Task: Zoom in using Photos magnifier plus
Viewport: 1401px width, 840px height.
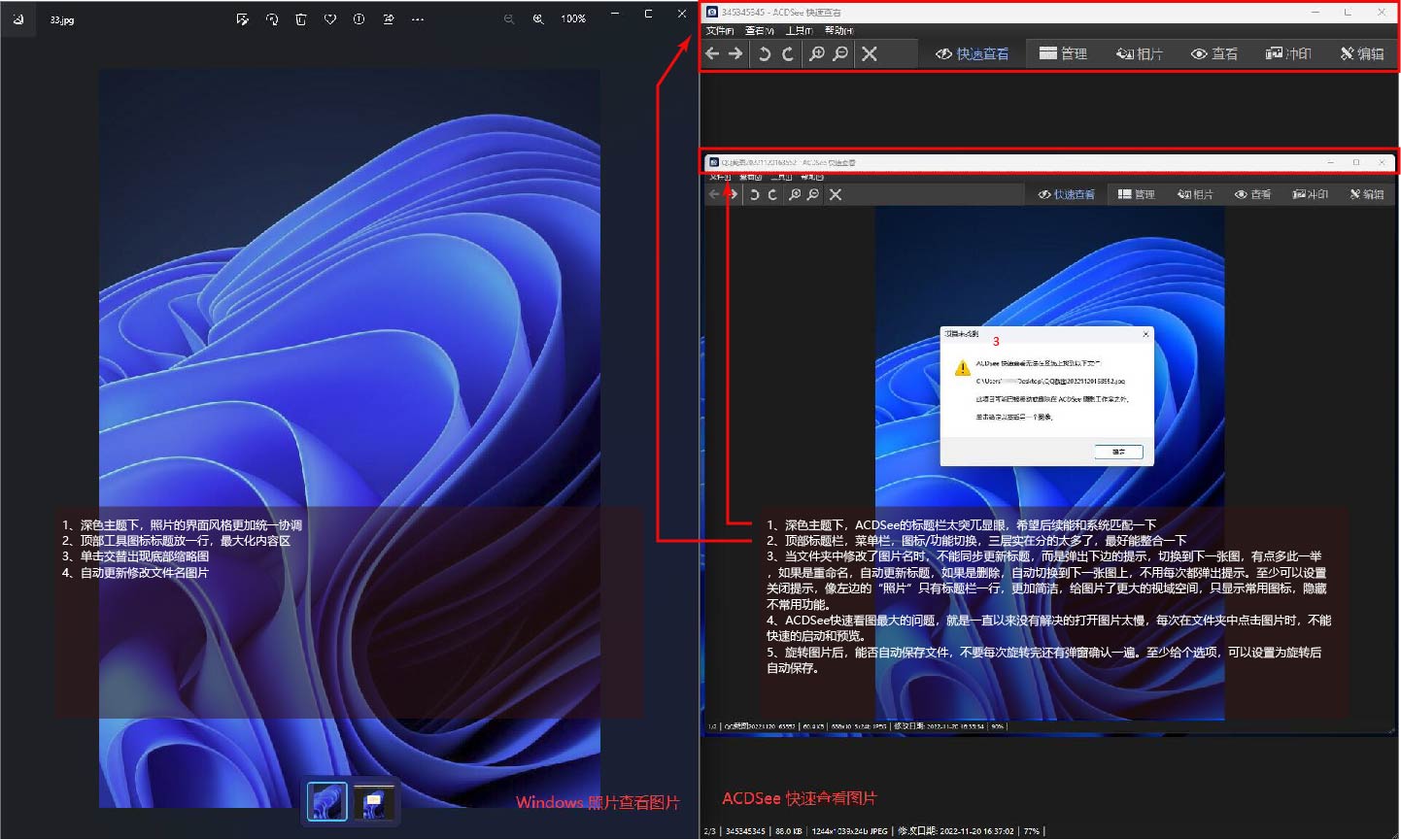Action: [538, 19]
